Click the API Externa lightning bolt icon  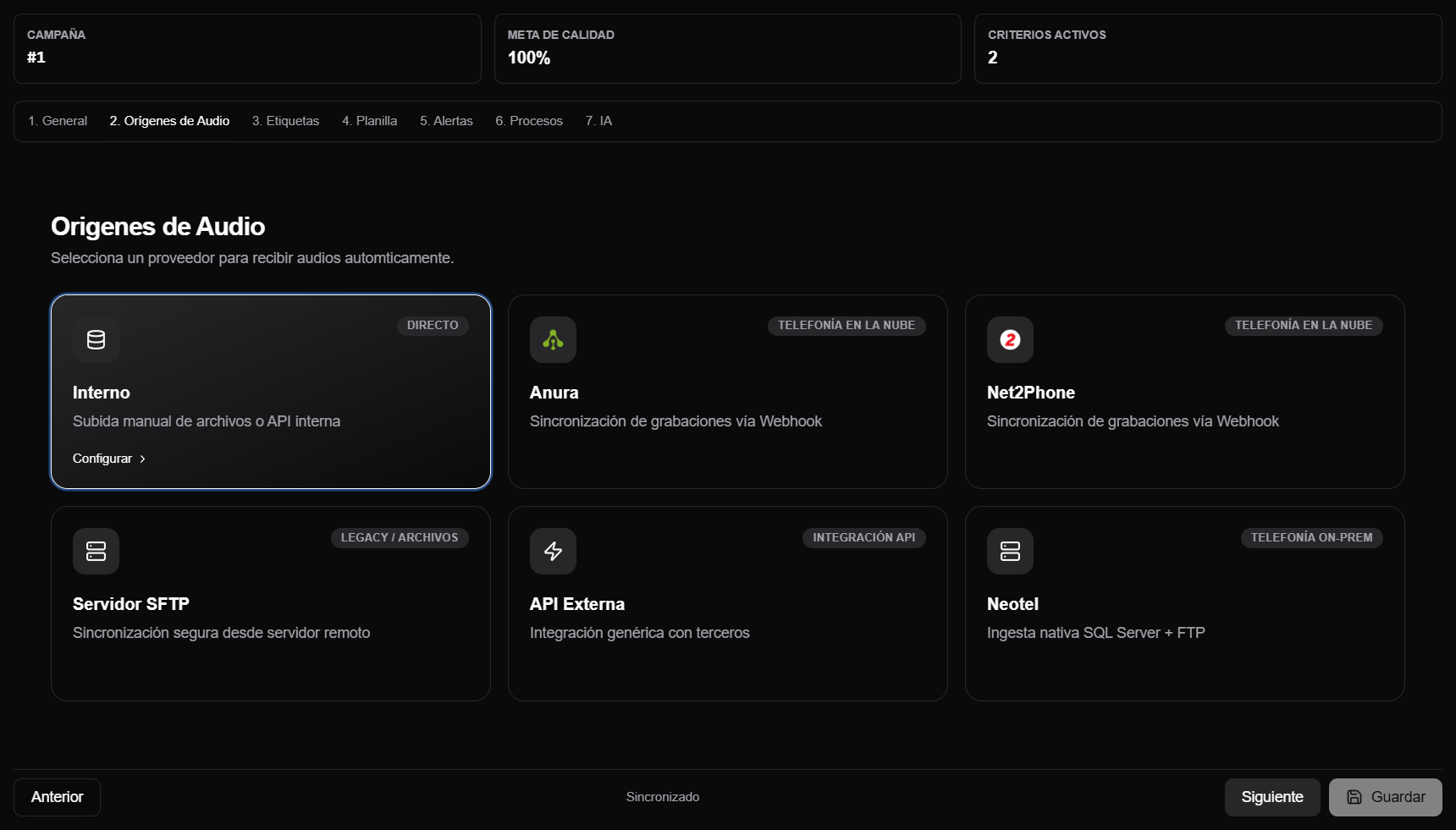coord(553,551)
